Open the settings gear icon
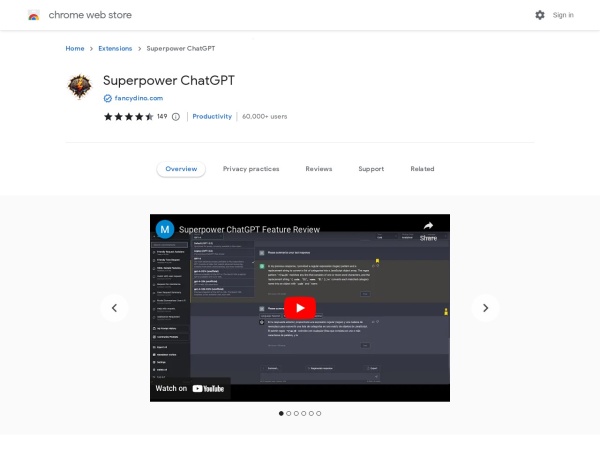This screenshot has height=450, width=600. [540, 15]
